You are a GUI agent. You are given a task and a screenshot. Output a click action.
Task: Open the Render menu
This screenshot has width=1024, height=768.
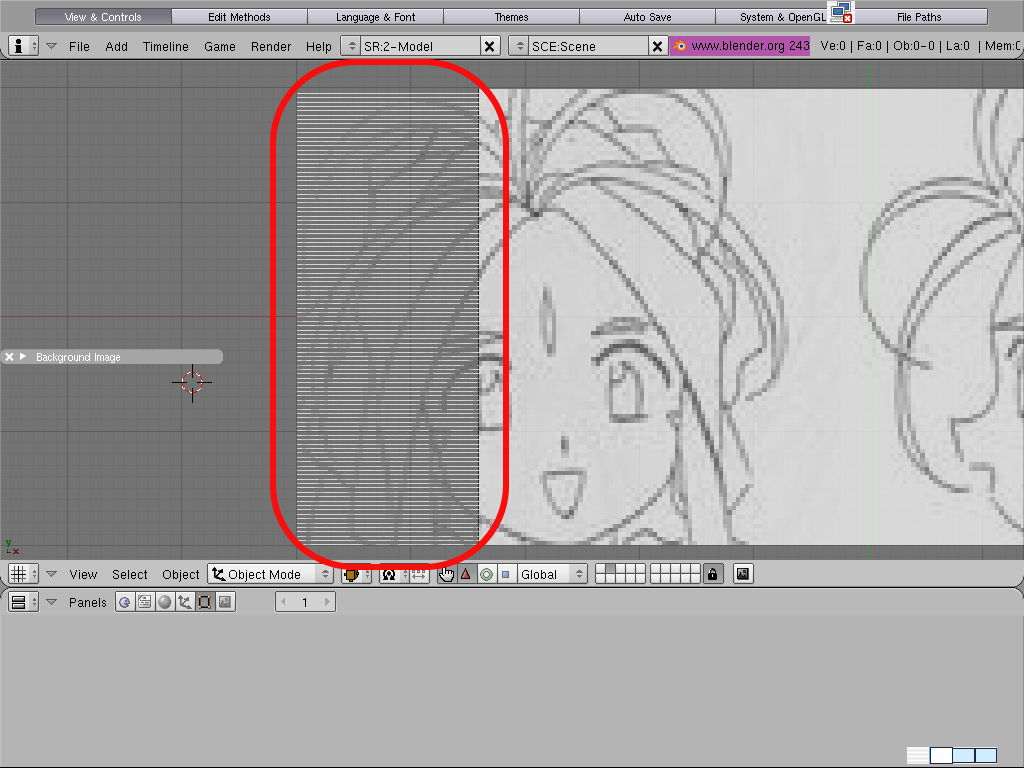pos(270,46)
